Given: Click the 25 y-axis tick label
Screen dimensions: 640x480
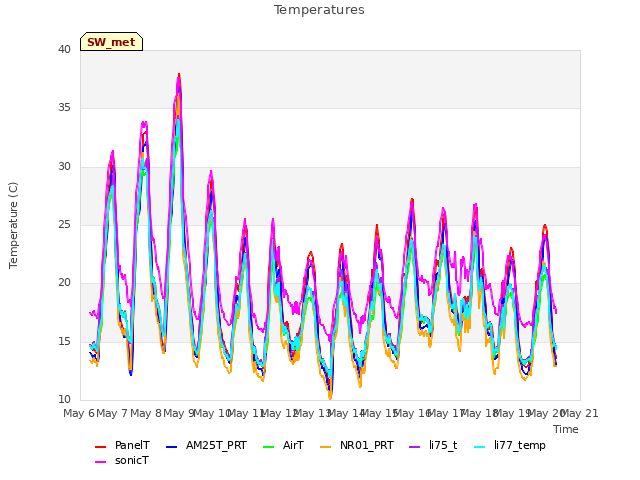Looking at the screenshot, I should (x=64, y=224).
